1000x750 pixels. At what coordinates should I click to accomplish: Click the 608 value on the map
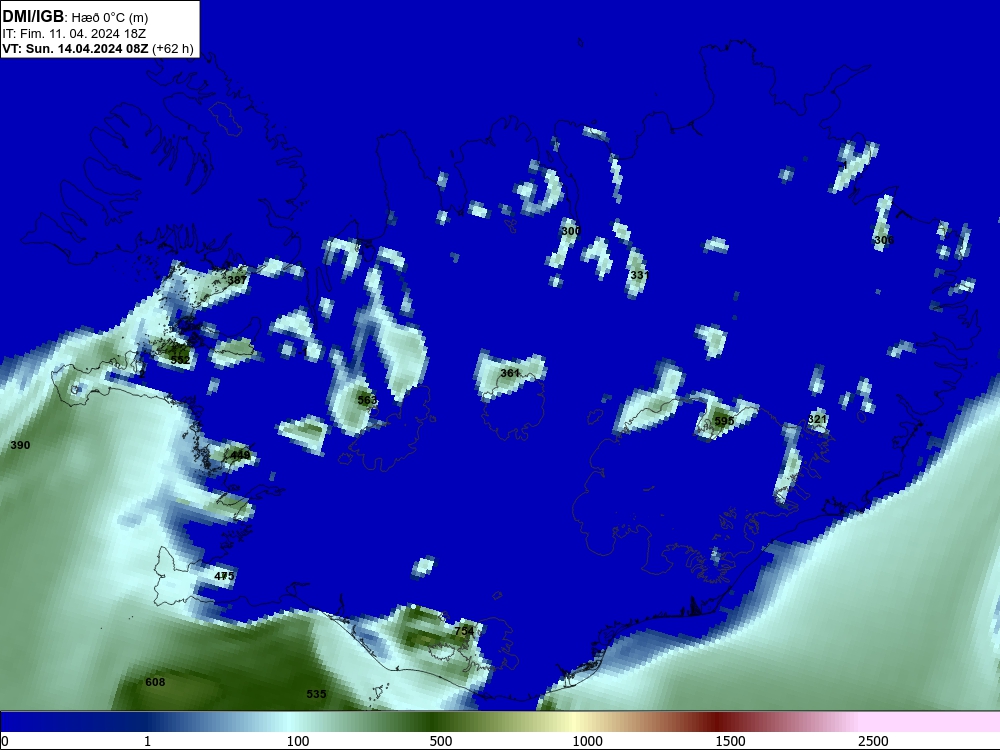[x=155, y=682]
